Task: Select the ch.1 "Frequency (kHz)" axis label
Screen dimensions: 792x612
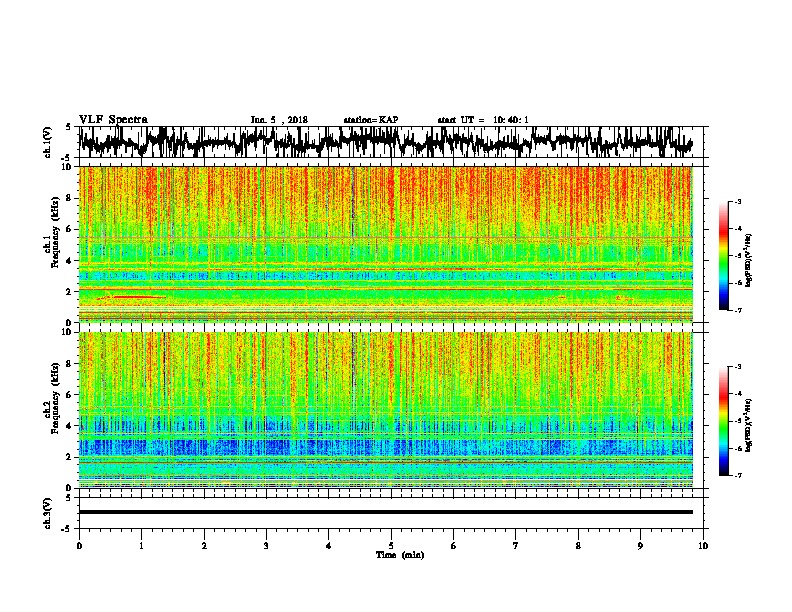Action: tap(55, 232)
